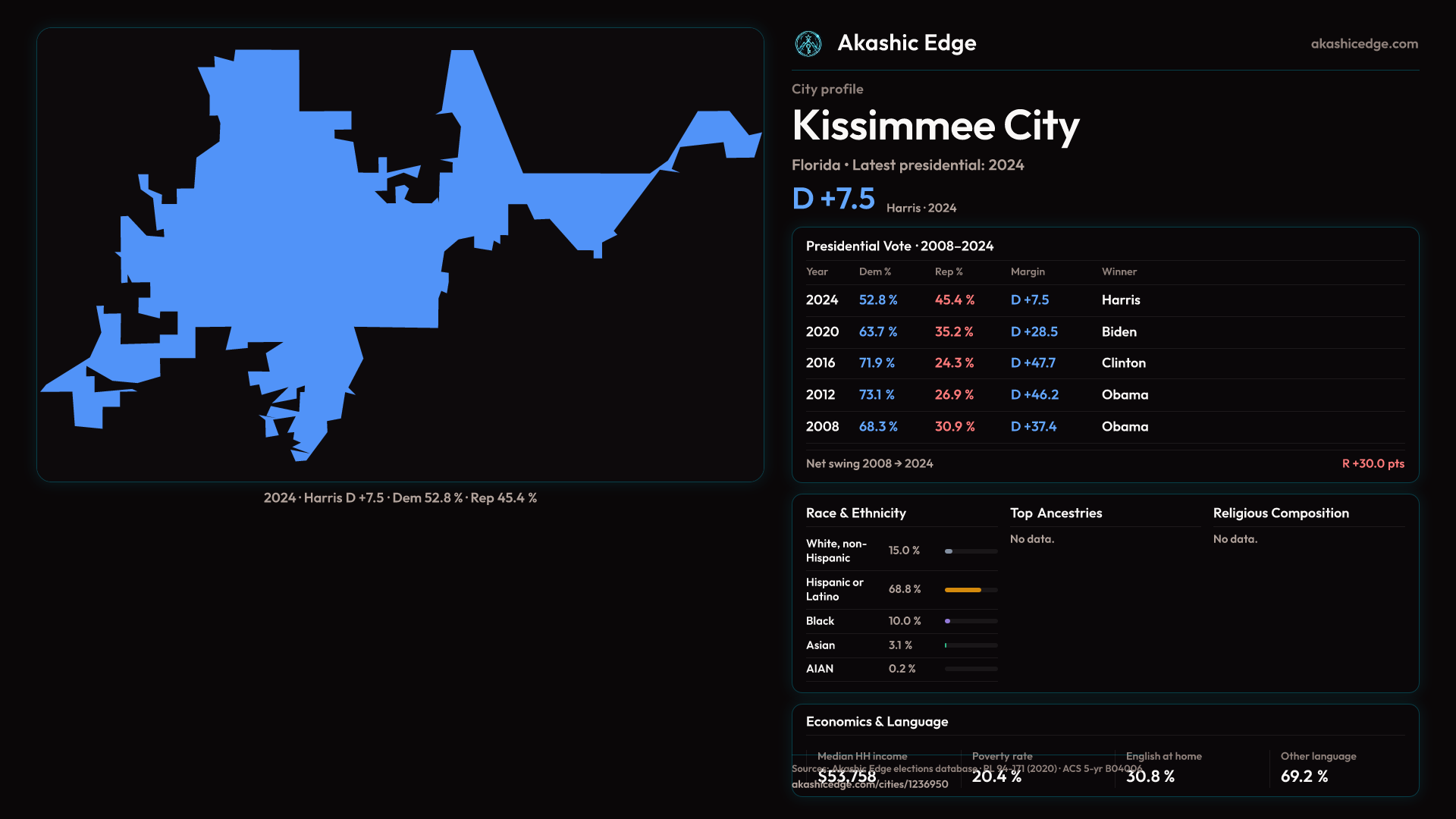Click the Religious Composition heading
Screen dimensions: 1456x819
[x=1280, y=513]
